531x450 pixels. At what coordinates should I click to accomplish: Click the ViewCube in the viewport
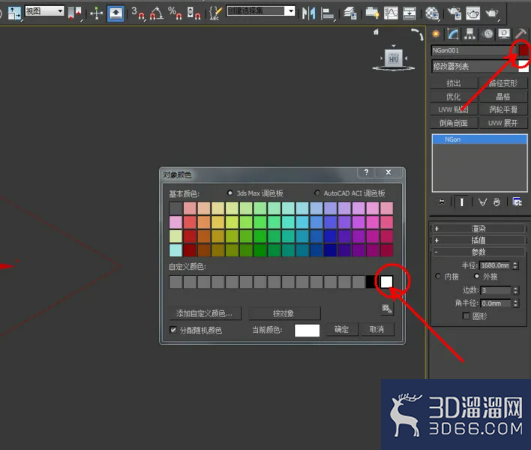point(394,59)
